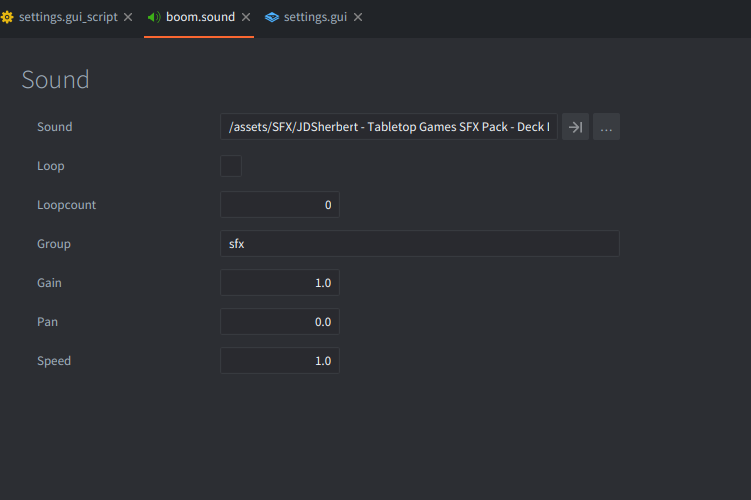Screen dimensions: 751x500
Task: Click the Sound heading title
Action: (56, 80)
